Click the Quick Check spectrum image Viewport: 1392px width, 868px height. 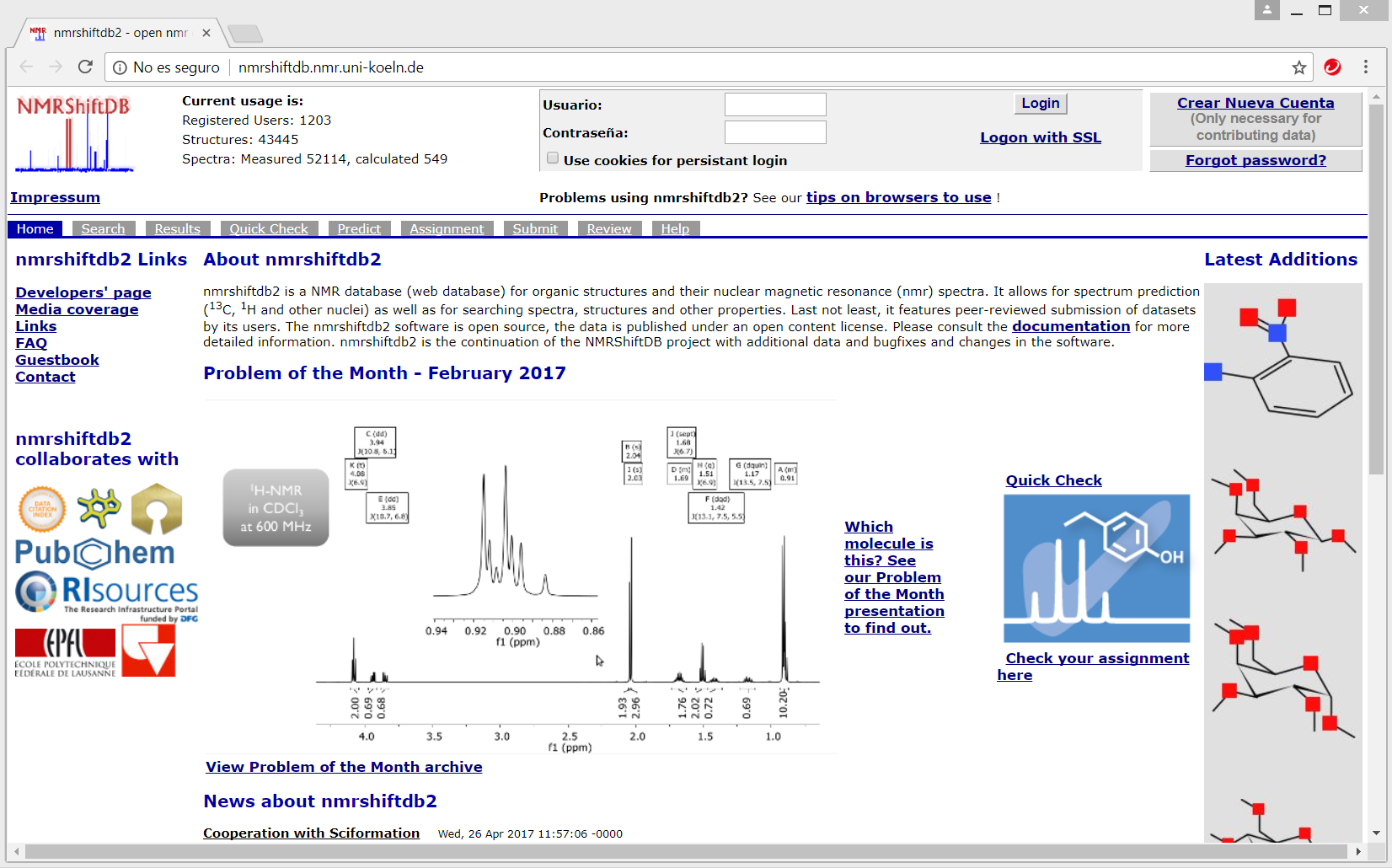coord(1096,568)
